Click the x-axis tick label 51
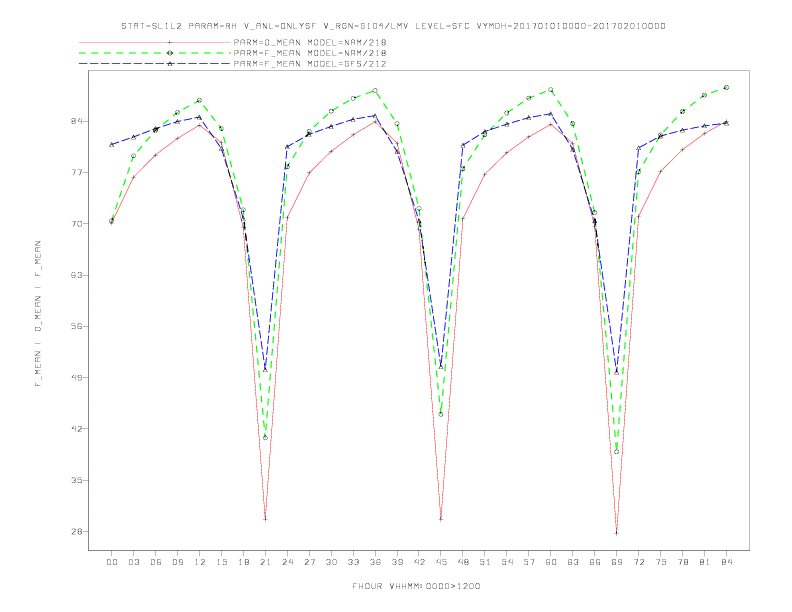Viewport: 792px width, 612px height. [x=485, y=562]
